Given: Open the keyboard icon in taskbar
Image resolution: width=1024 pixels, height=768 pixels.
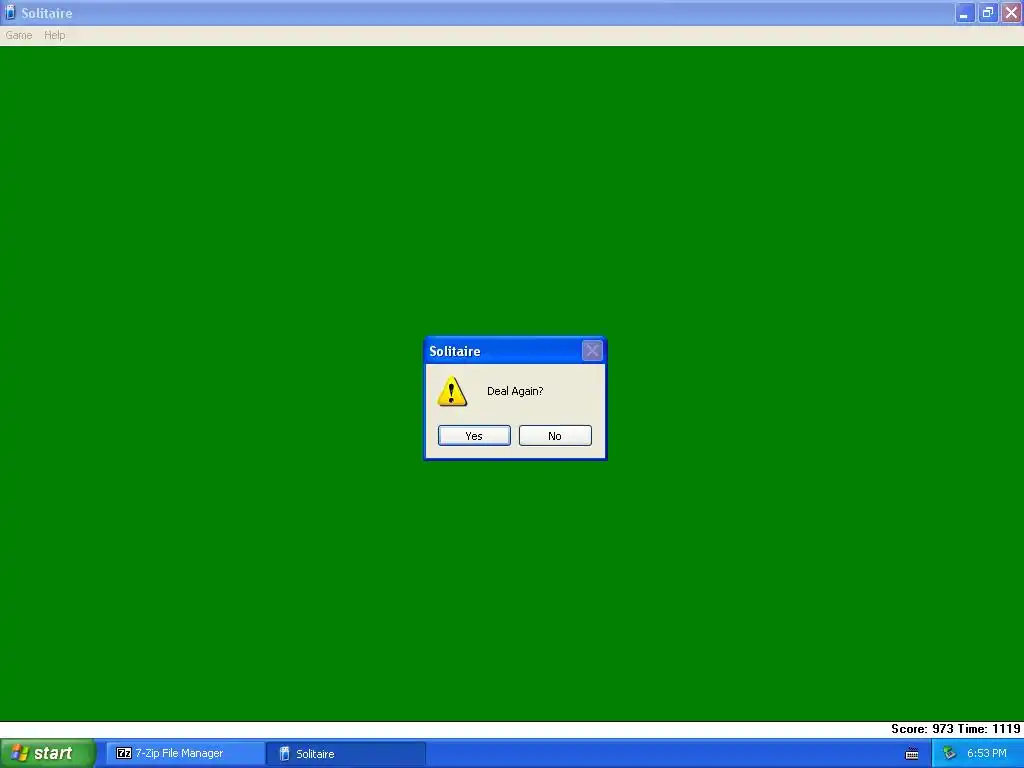Looking at the screenshot, I should (912, 754).
